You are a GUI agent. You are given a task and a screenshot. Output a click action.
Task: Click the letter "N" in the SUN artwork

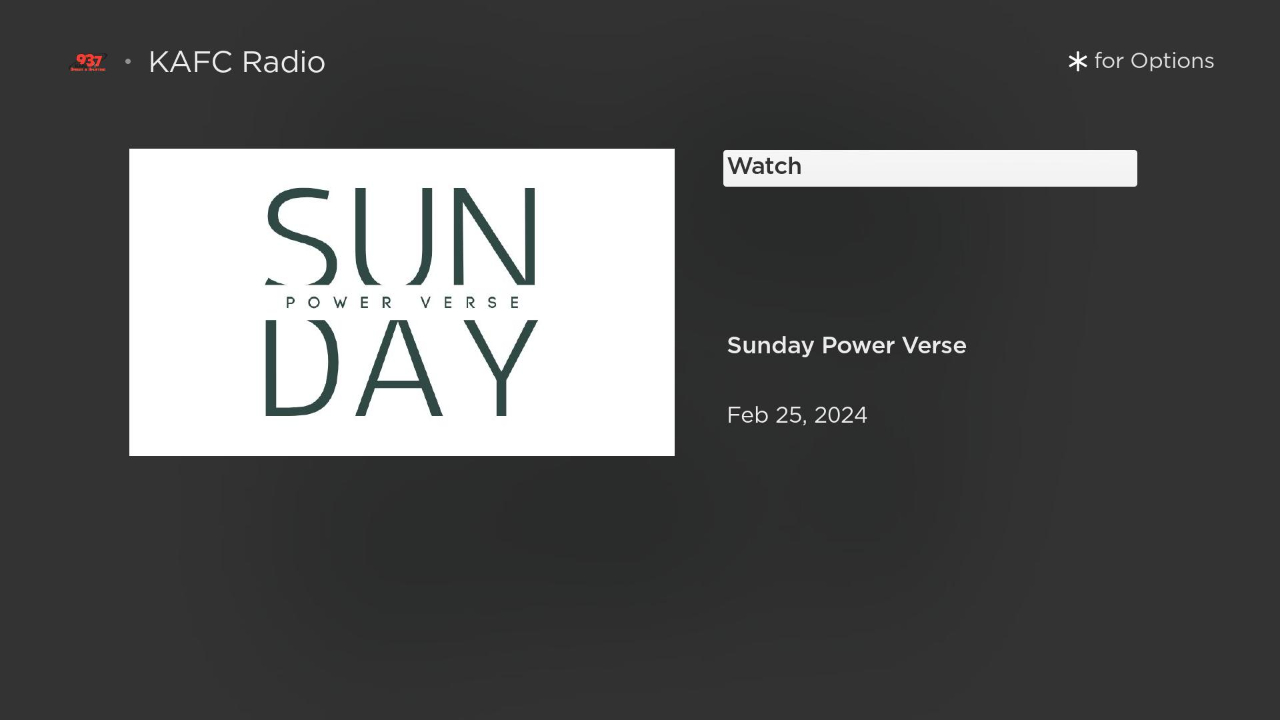498,235
